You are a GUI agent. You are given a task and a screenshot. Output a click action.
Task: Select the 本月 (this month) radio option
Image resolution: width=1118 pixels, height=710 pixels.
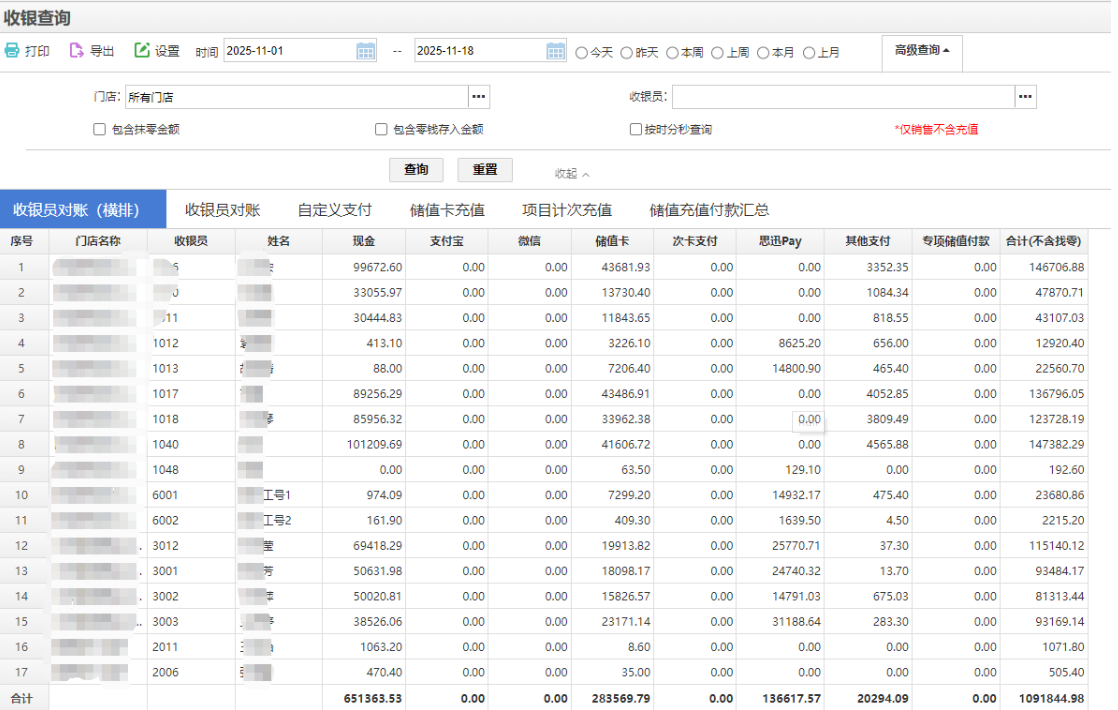tap(763, 53)
